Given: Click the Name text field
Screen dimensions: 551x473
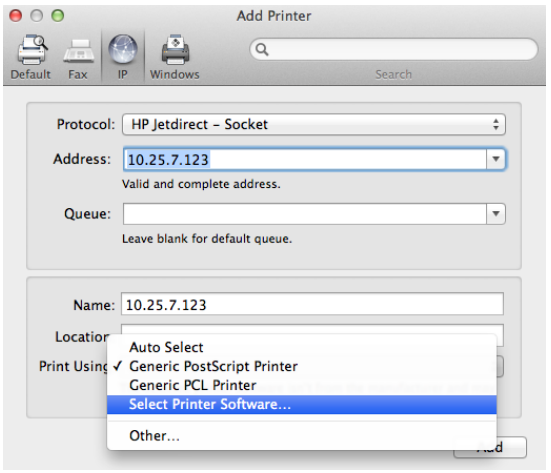Looking at the screenshot, I should point(312,304).
